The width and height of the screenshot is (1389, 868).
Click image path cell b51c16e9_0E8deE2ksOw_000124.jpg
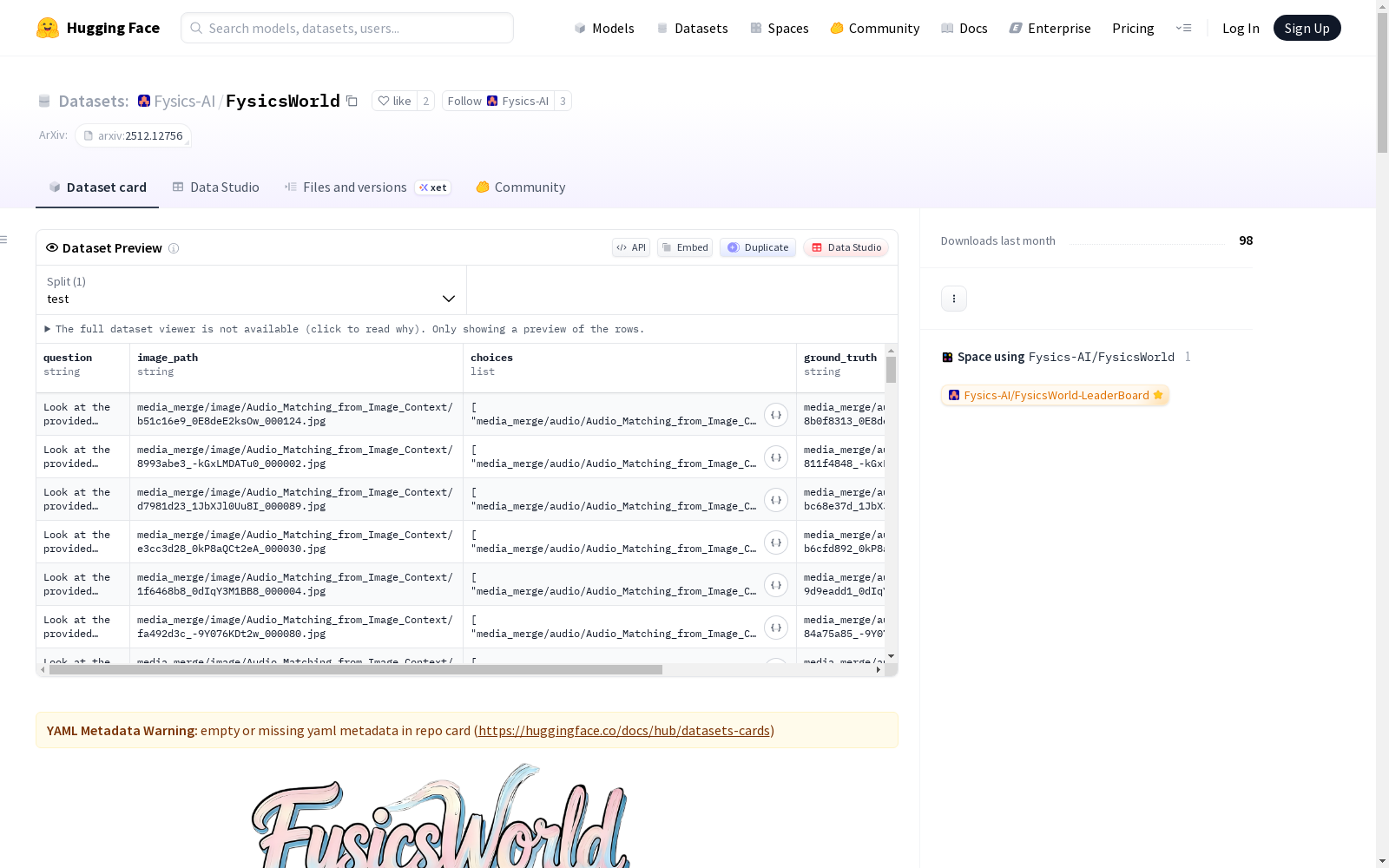(x=297, y=415)
